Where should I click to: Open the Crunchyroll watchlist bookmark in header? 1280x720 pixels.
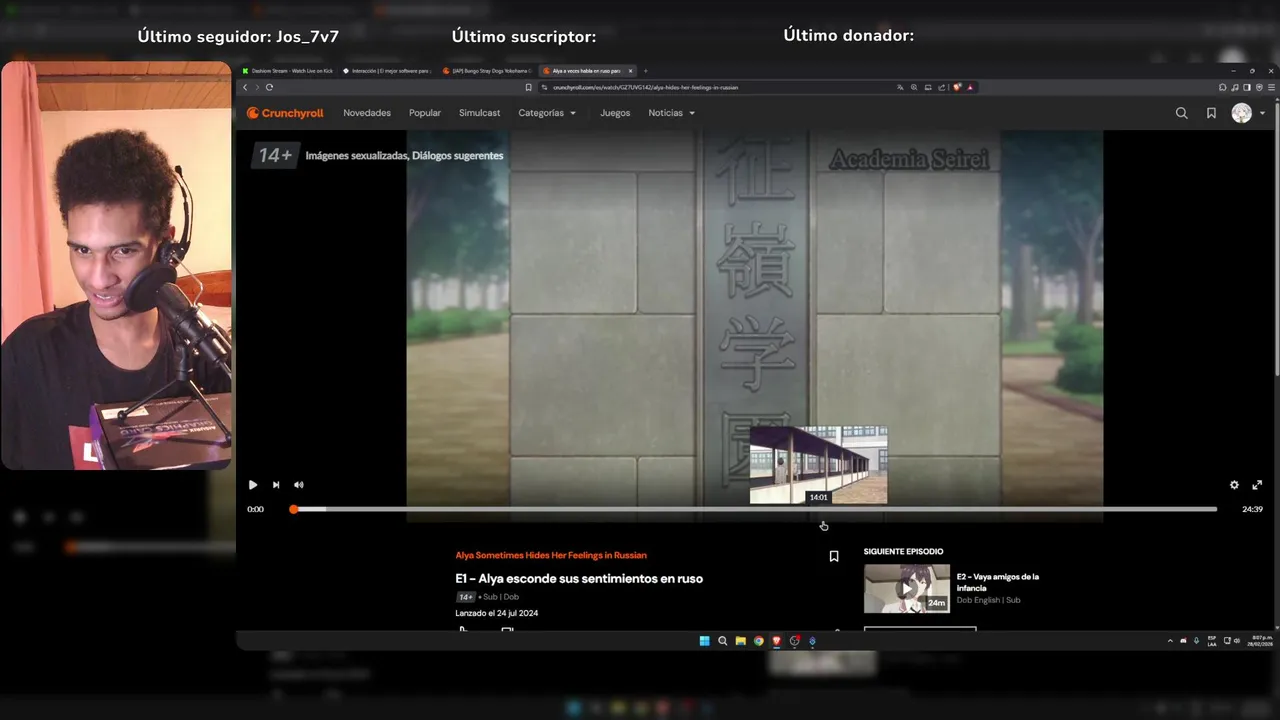(x=1211, y=113)
